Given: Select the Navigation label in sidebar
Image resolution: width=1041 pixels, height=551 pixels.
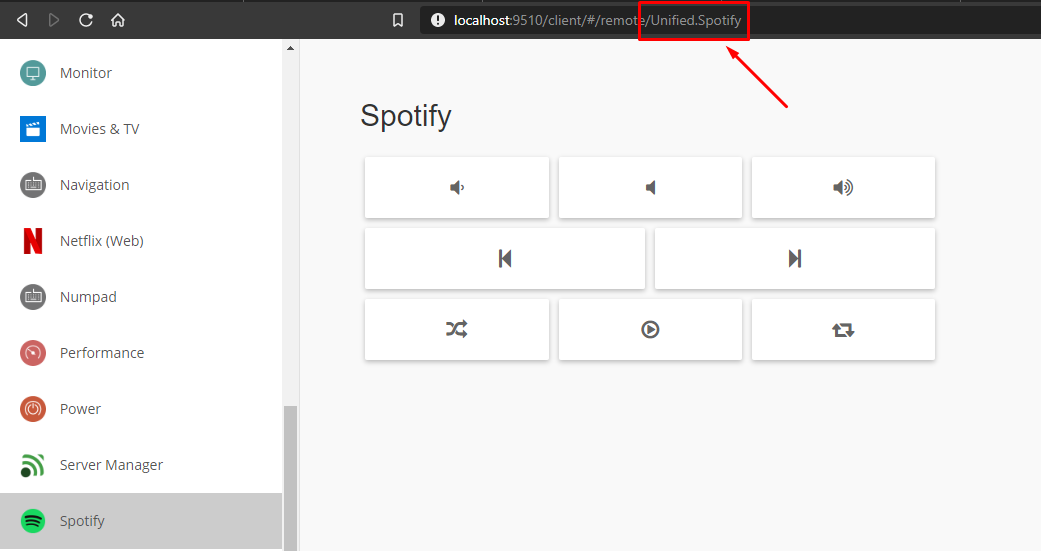Looking at the screenshot, I should tap(94, 185).
